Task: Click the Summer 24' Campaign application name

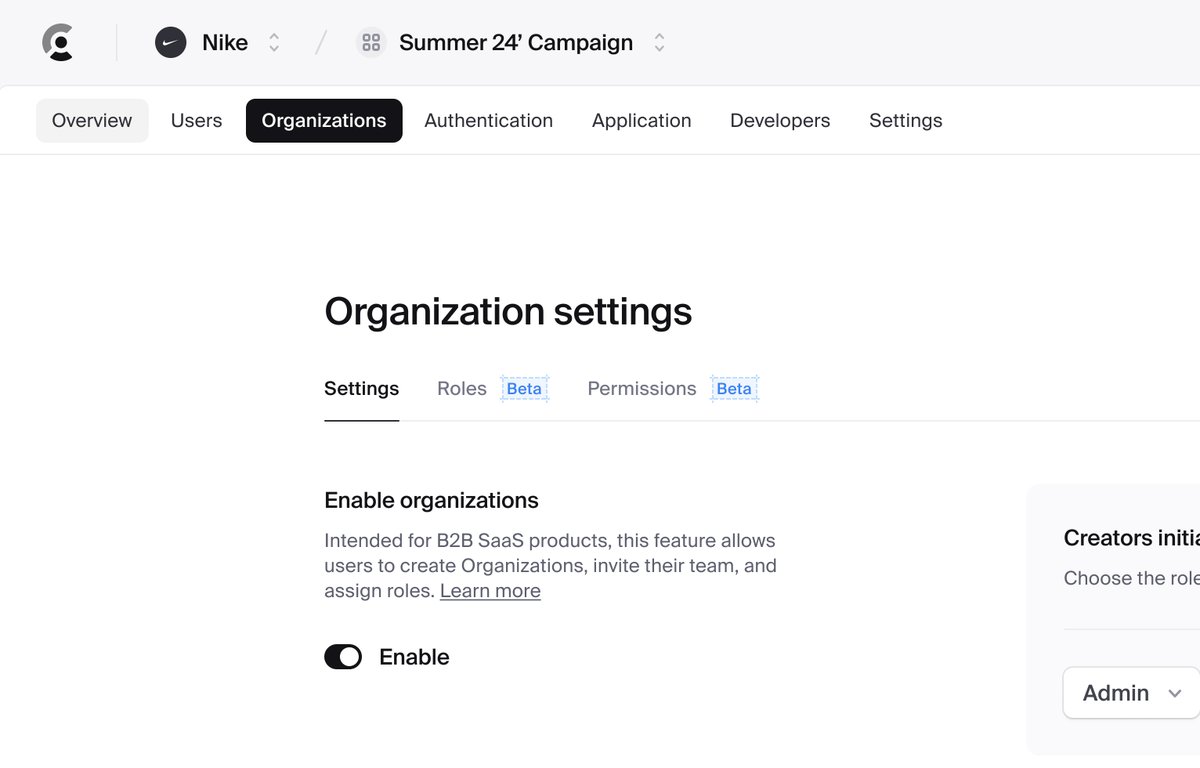Action: point(516,43)
